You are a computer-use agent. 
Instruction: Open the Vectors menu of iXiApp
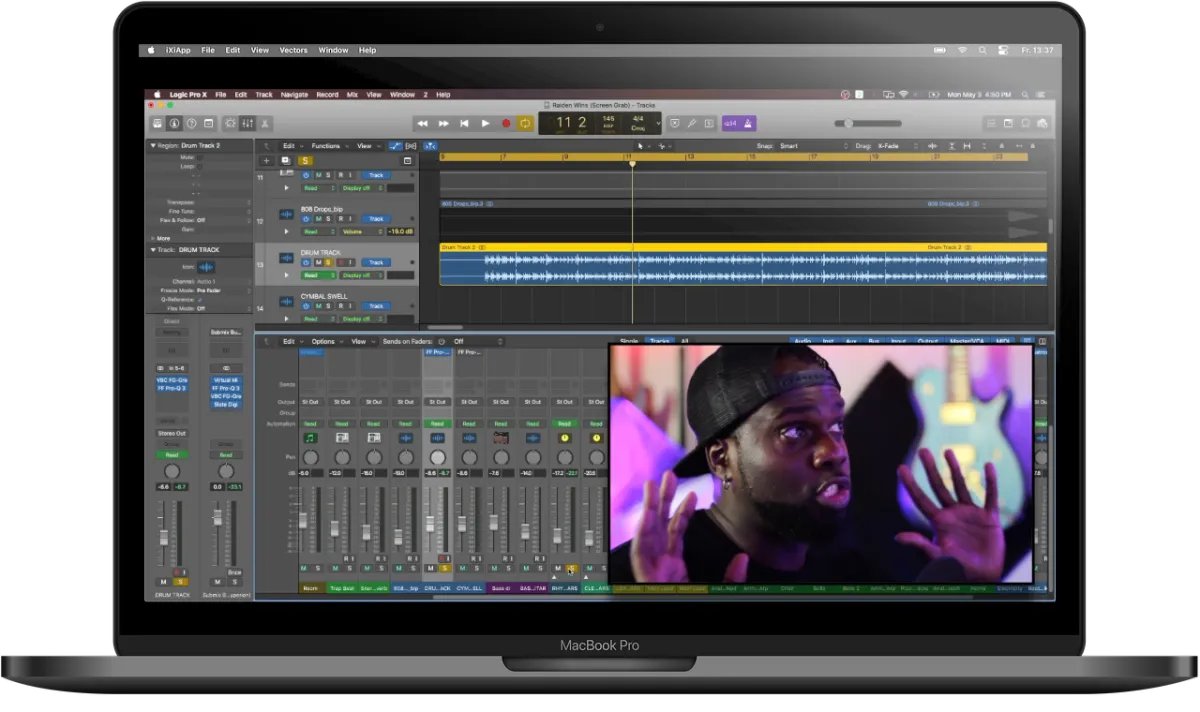(x=293, y=50)
